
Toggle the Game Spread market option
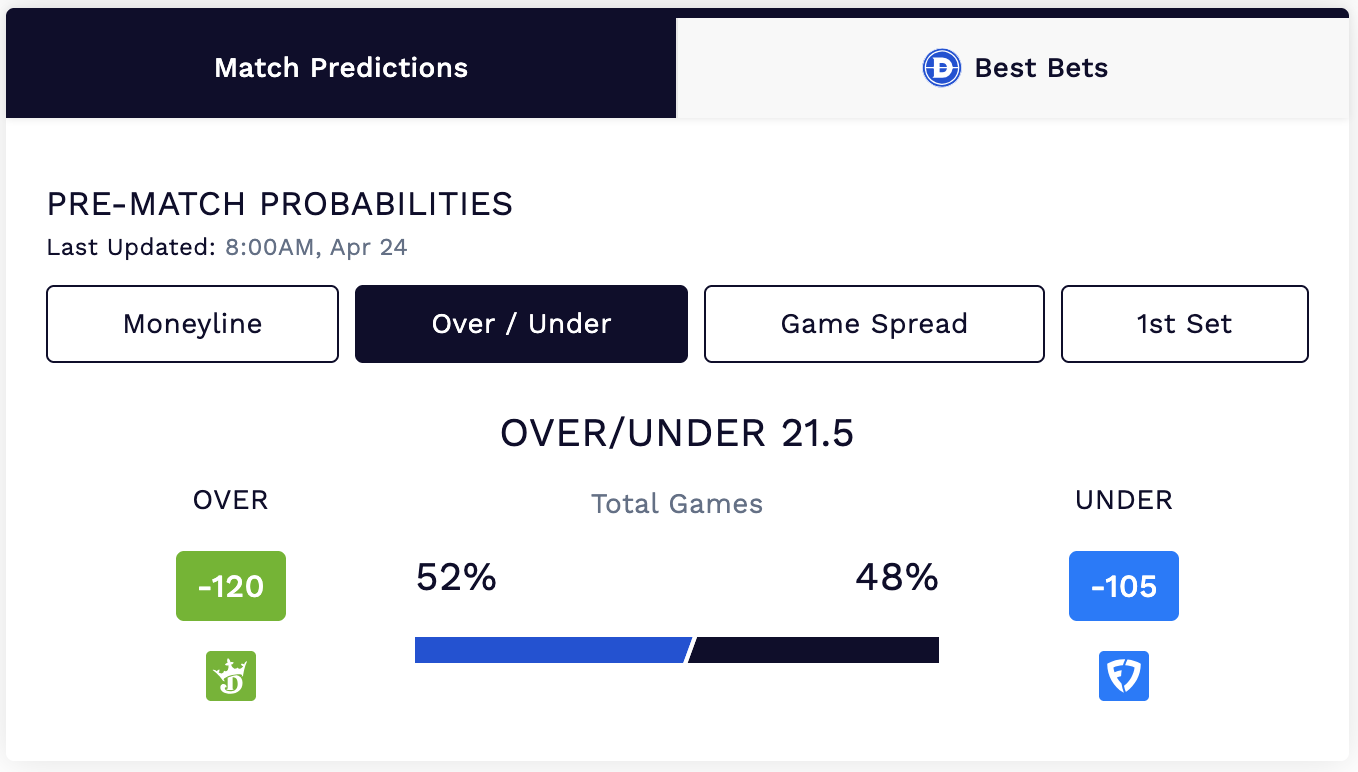[874, 324]
